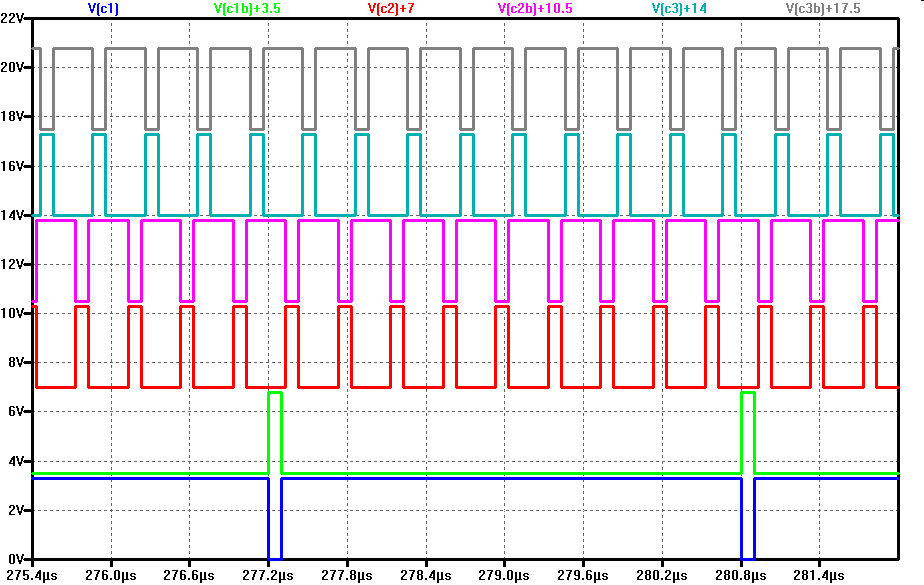Click the 16V vertical axis tick label
Viewport: 924px width, 585px height.
coord(15,166)
